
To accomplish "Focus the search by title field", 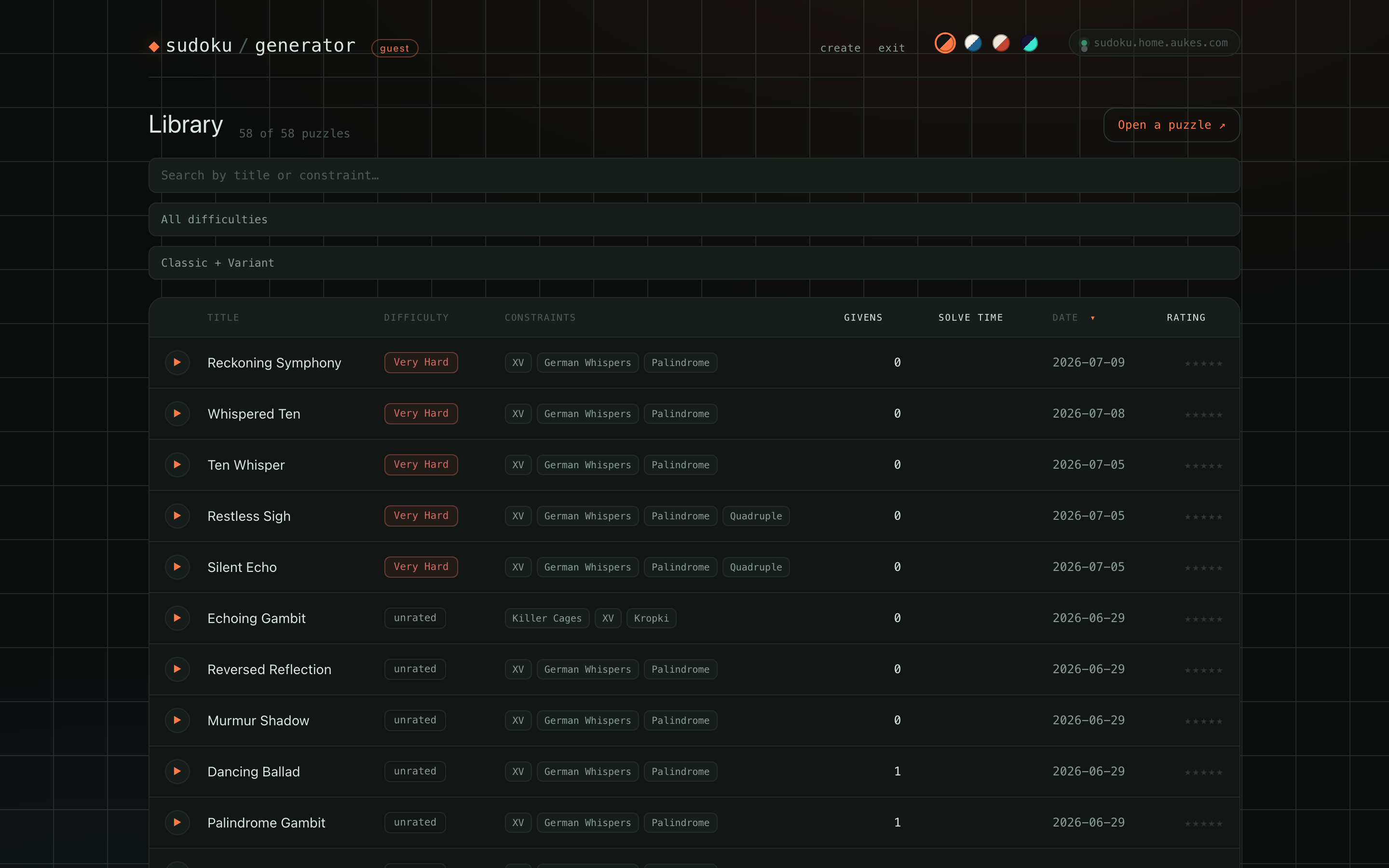I will pyautogui.click(x=694, y=175).
